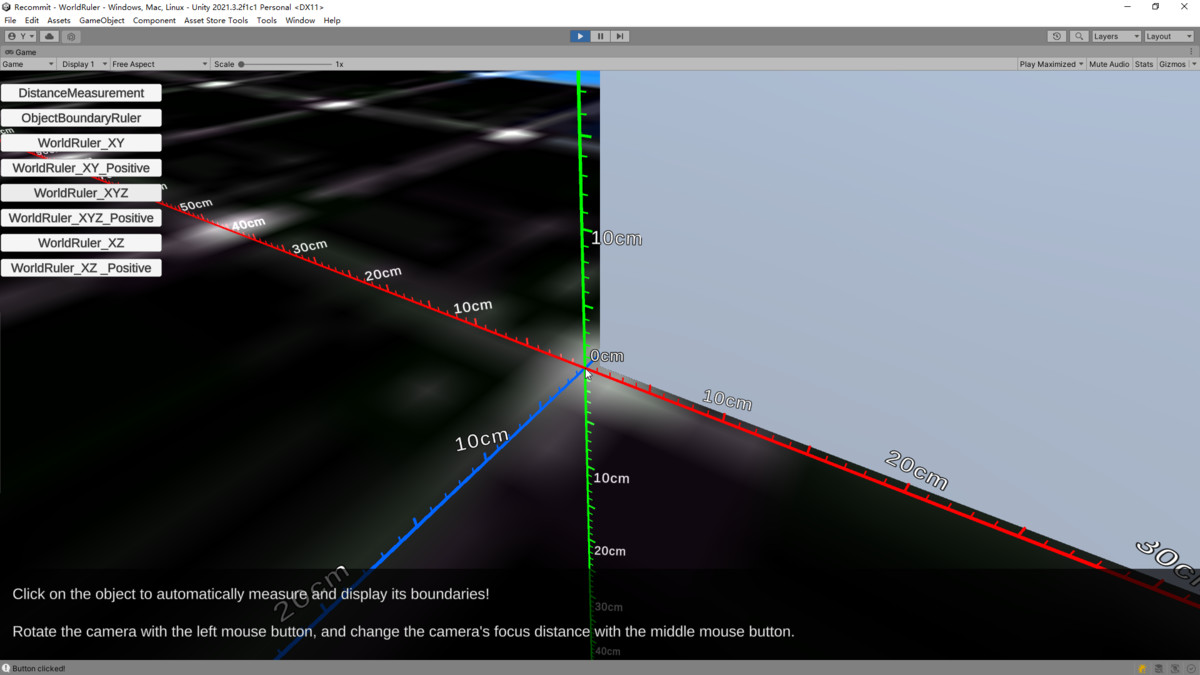Open the Version Control settings icon

pyautogui.click(x=71, y=36)
